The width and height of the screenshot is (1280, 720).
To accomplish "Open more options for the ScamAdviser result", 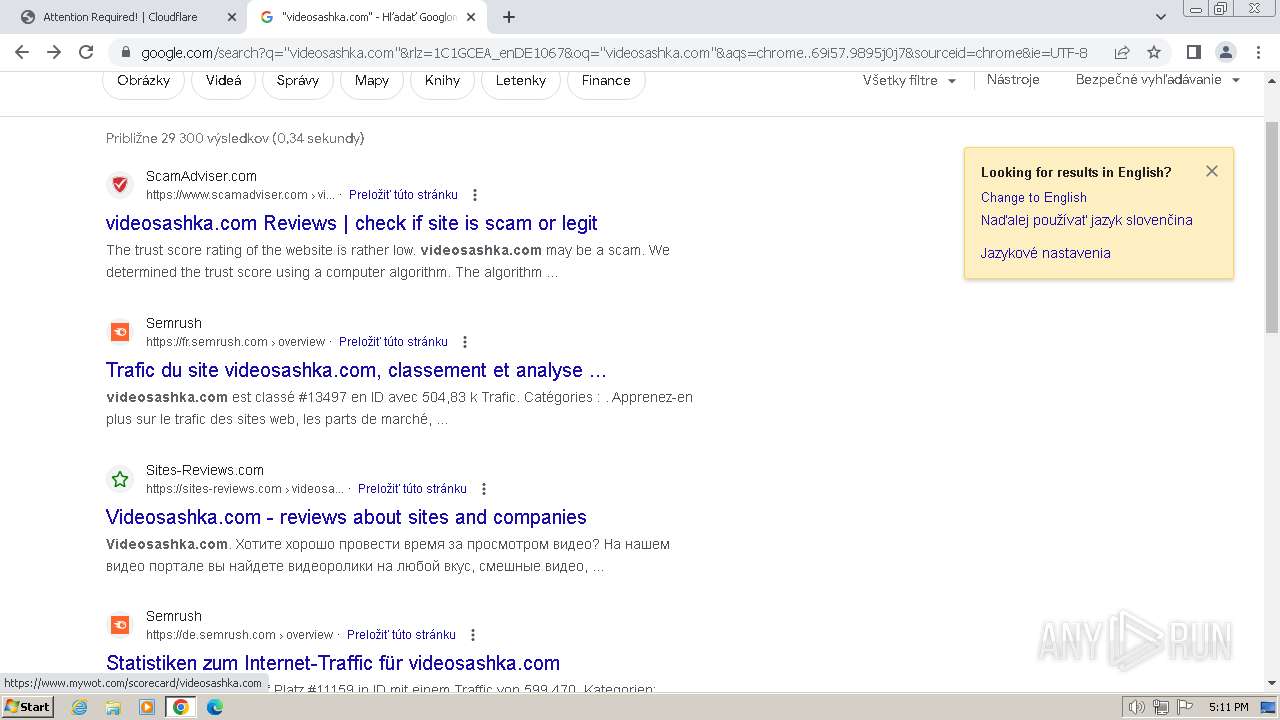I will coord(475,195).
